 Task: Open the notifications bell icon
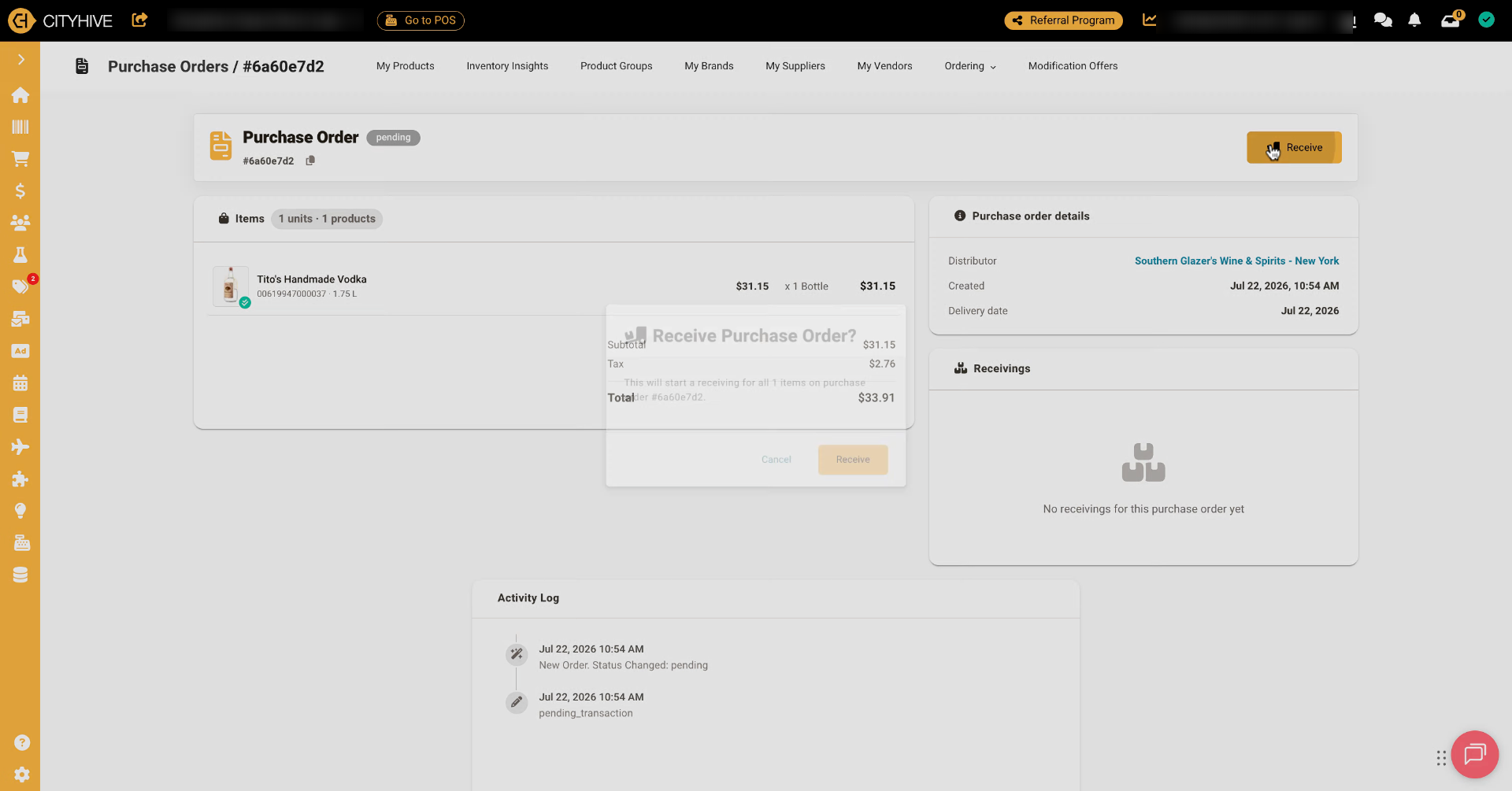1414,20
